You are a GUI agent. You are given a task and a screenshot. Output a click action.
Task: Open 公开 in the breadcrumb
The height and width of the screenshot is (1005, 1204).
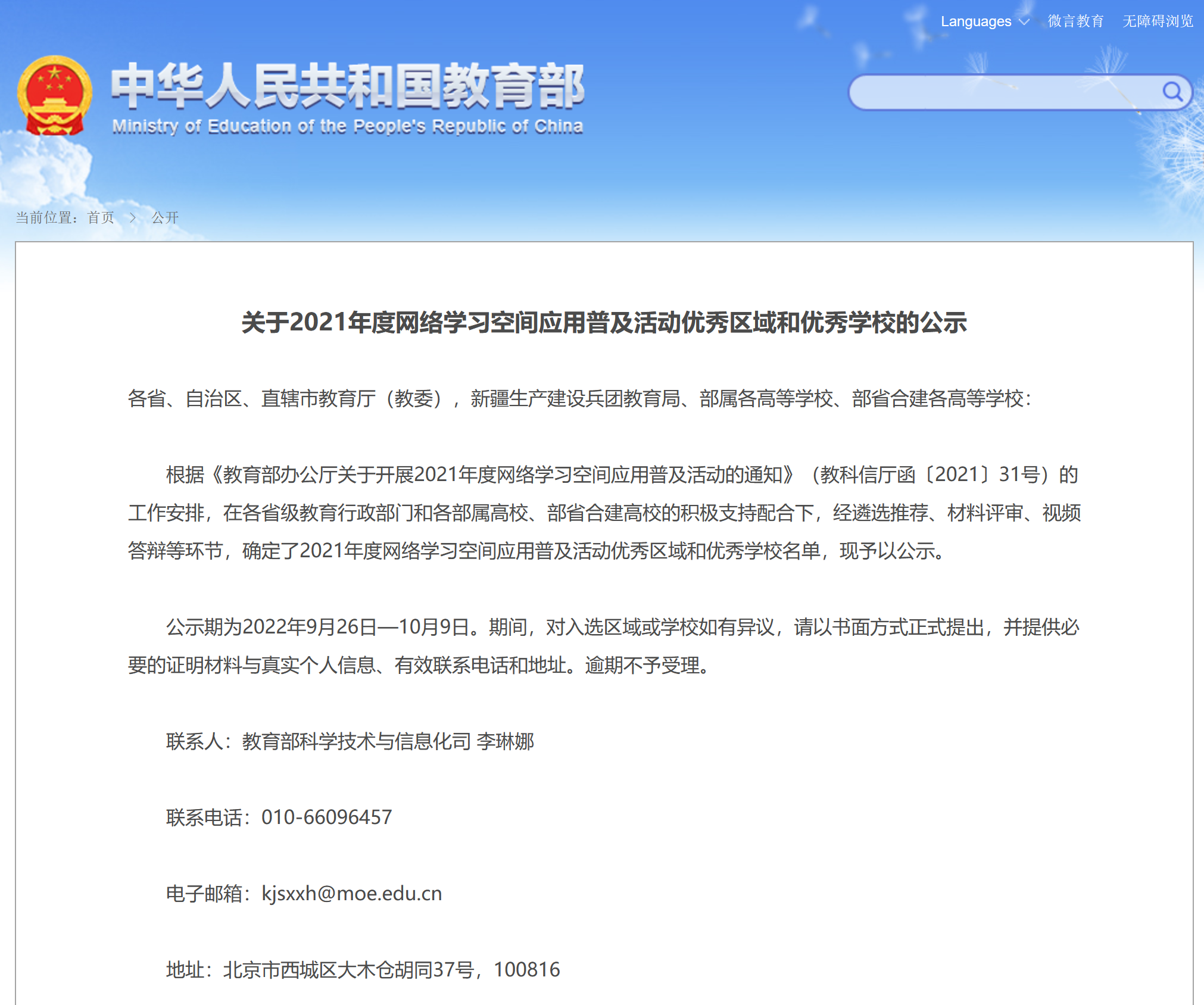[165, 217]
